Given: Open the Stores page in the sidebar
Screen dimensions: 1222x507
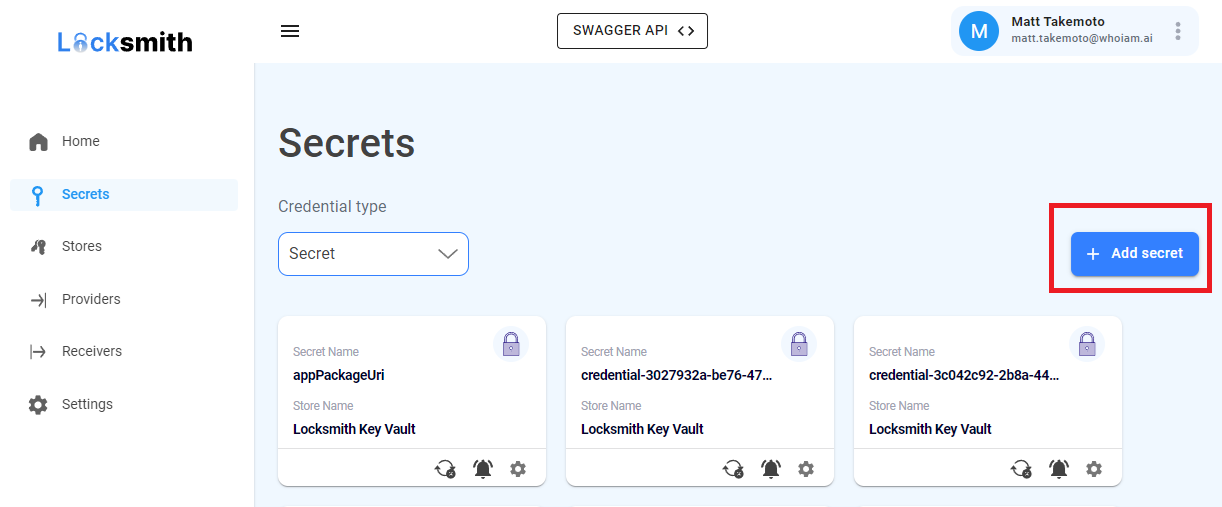Looking at the screenshot, I should click(x=81, y=247).
